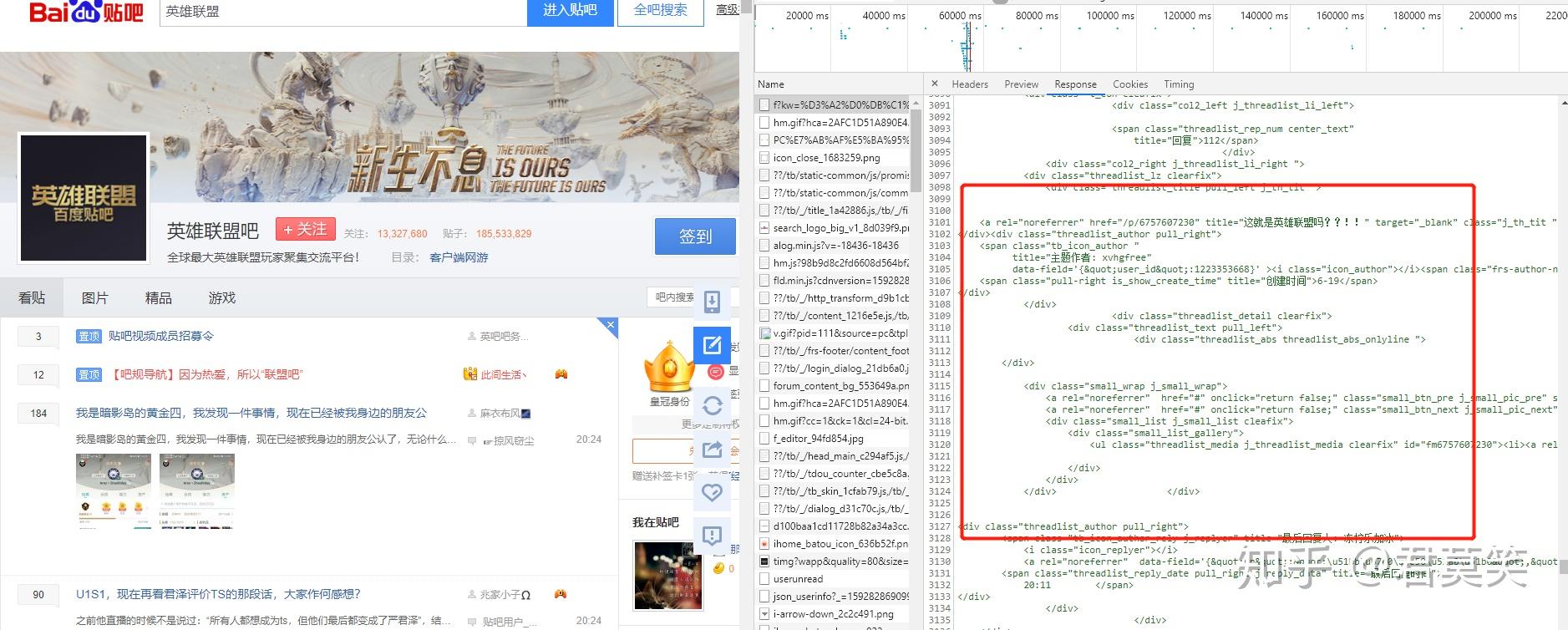Screen dimensions: 1568x630
Task: Click the mobile download icon in floating sidebar
Action: click(712, 302)
